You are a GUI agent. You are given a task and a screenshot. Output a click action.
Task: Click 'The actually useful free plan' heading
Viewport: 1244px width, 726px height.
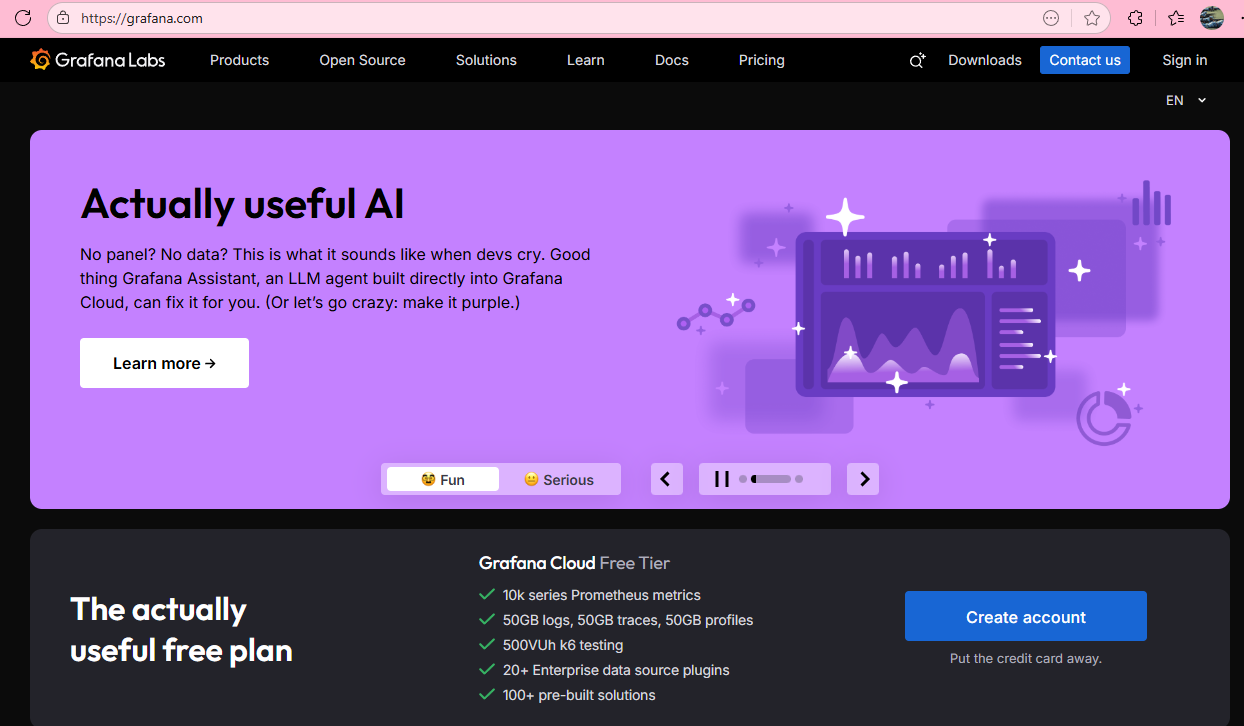[x=181, y=630]
